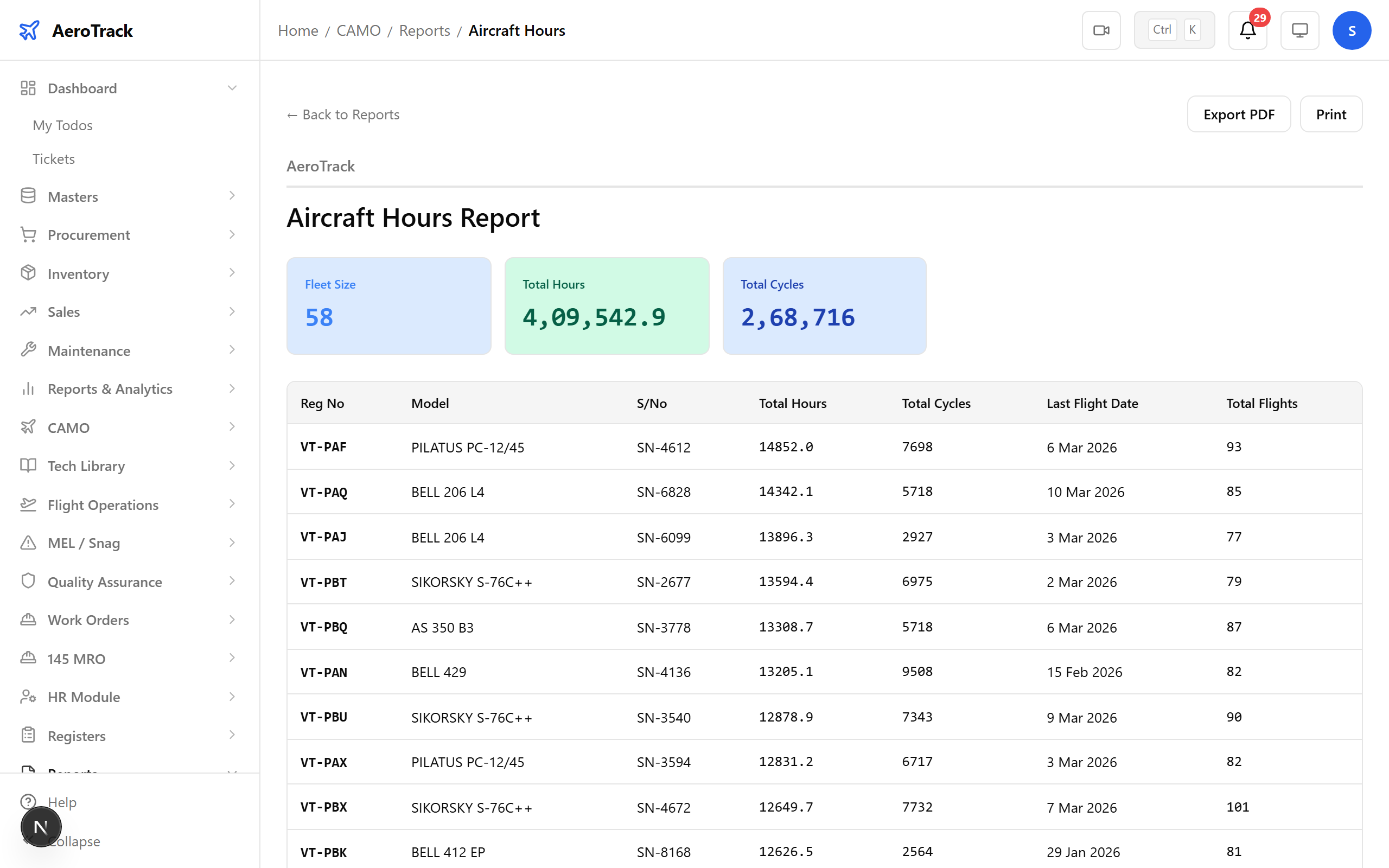Image resolution: width=1389 pixels, height=868 pixels.
Task: Collapse the Dashboard sidebar section
Action: click(232, 87)
